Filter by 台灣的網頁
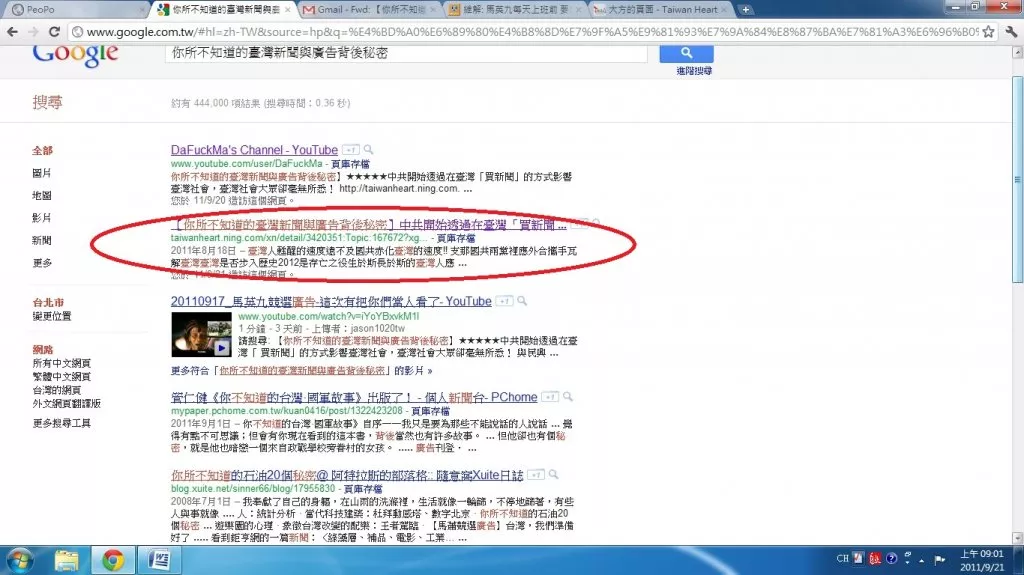The image size is (1024, 575). click(57, 390)
